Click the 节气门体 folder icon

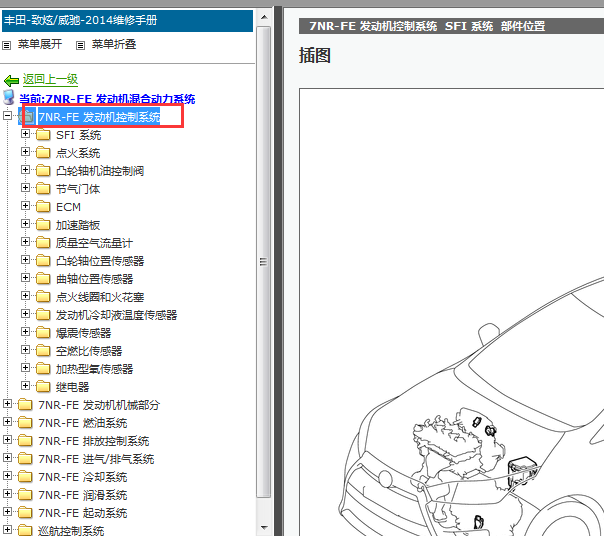point(43,188)
